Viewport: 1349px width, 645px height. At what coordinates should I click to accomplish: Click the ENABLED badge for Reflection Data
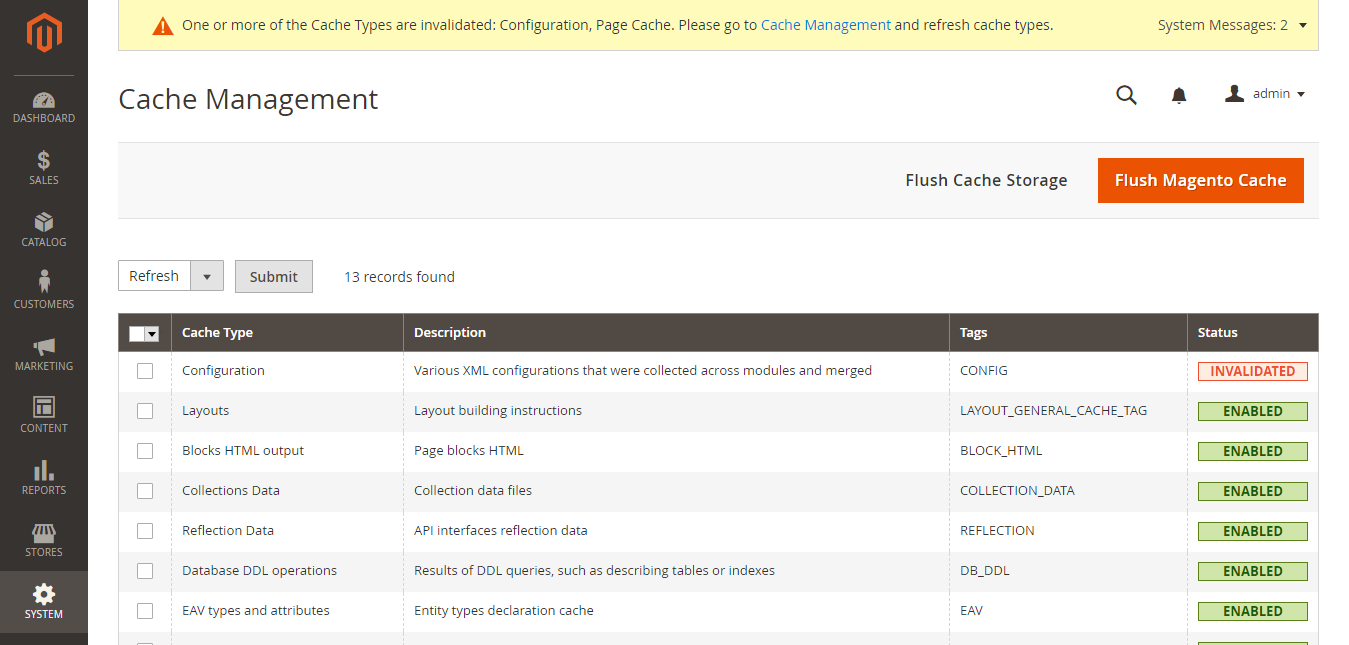click(1253, 531)
